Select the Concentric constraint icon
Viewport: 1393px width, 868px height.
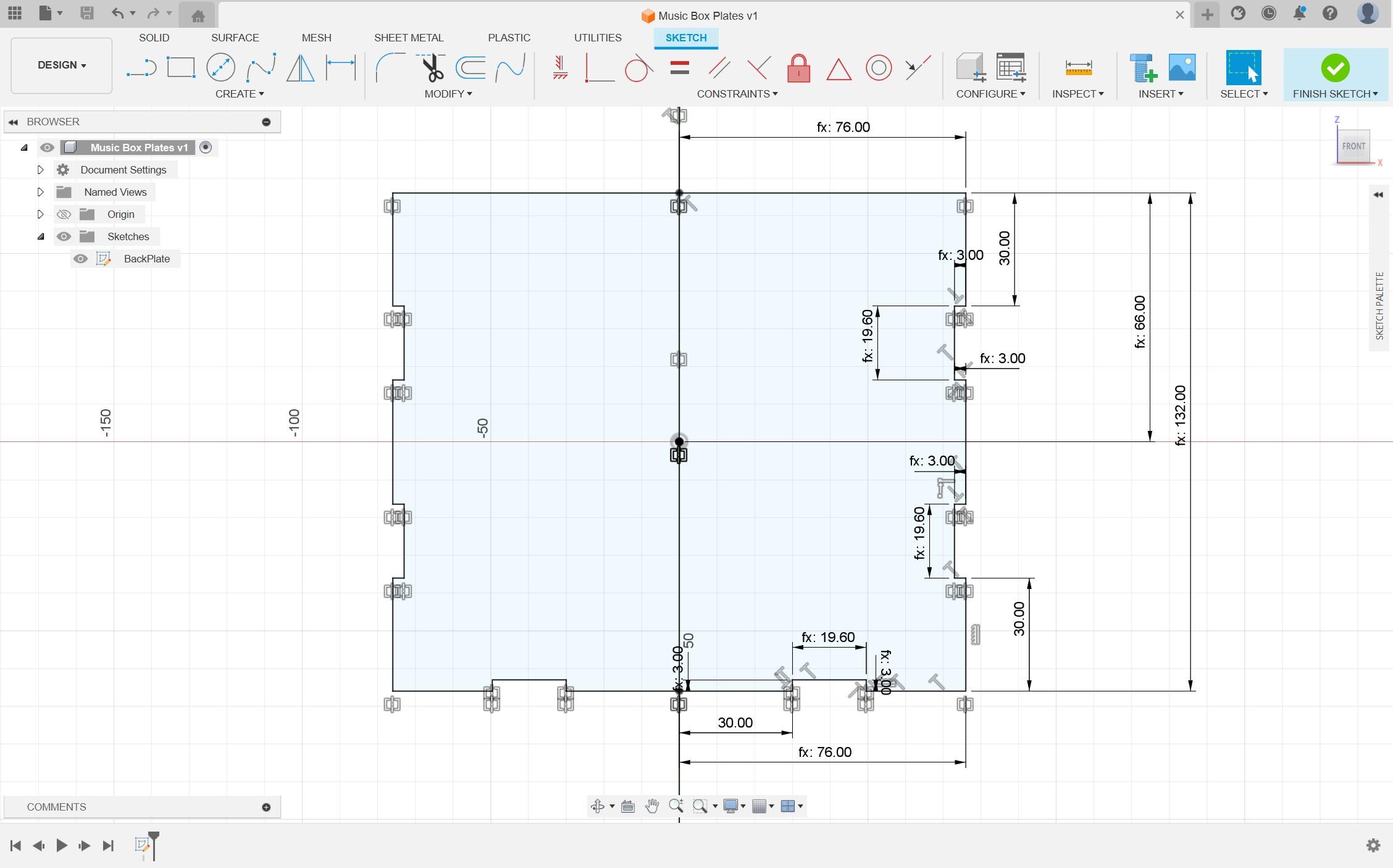(878, 68)
